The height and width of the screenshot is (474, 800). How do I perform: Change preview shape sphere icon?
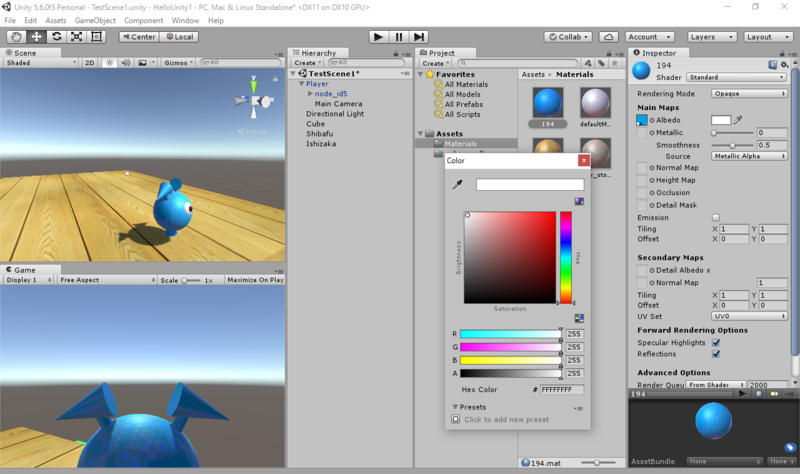(759, 393)
